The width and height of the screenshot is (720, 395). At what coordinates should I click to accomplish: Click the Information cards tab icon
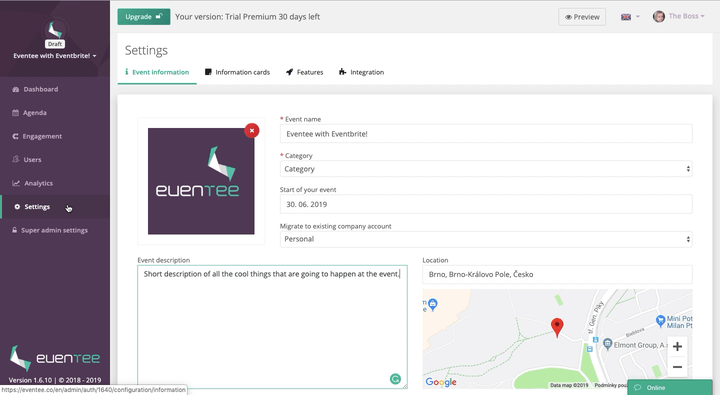(208, 72)
